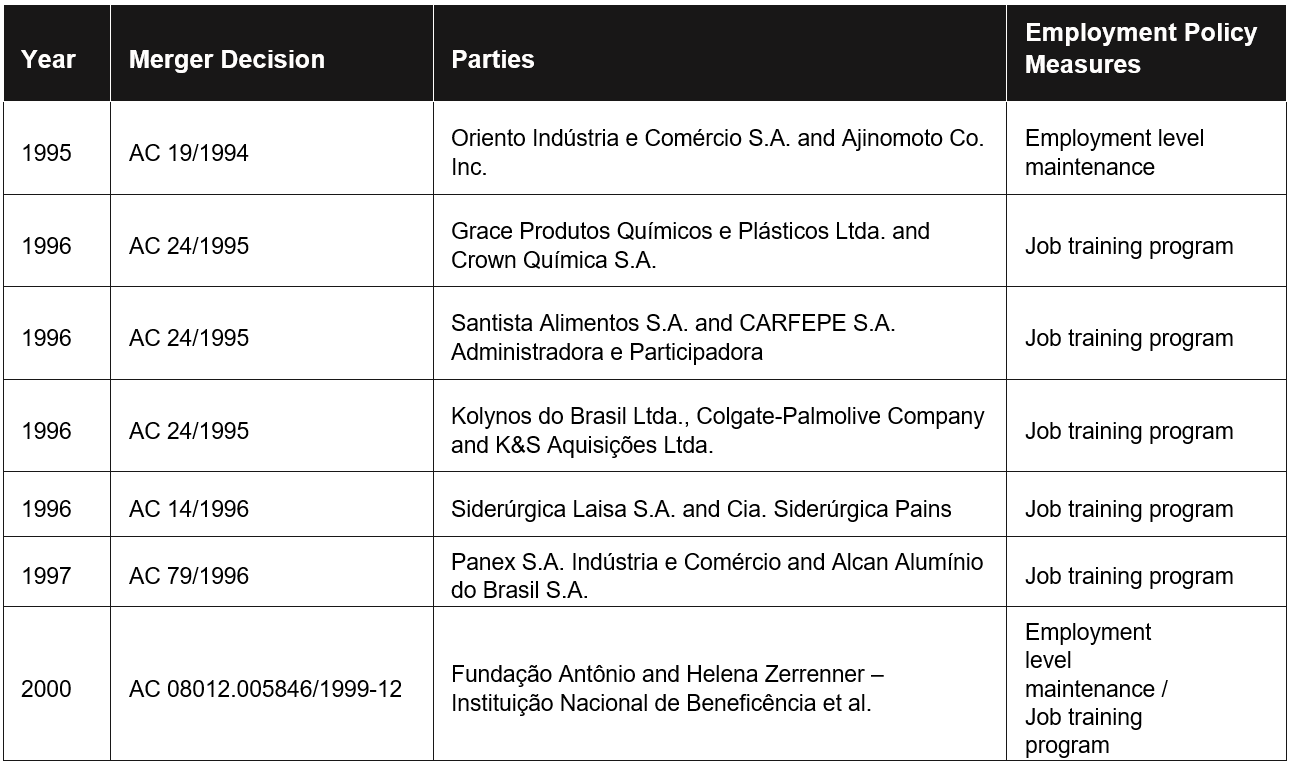1291x765 pixels.
Task: Click the AC 79/1996 merger decision cell
Action: click(272, 572)
